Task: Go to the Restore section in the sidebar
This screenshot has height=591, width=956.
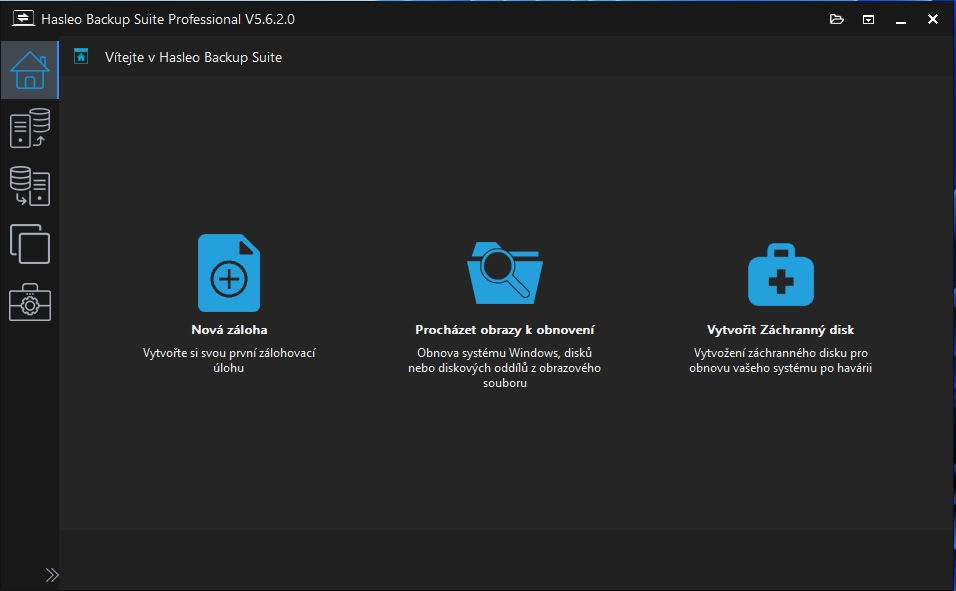Action: click(29, 186)
